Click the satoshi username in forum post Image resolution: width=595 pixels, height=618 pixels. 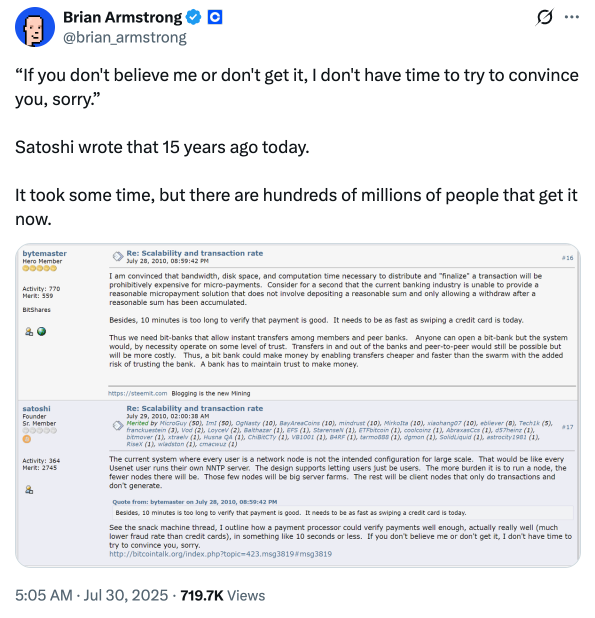[36, 409]
